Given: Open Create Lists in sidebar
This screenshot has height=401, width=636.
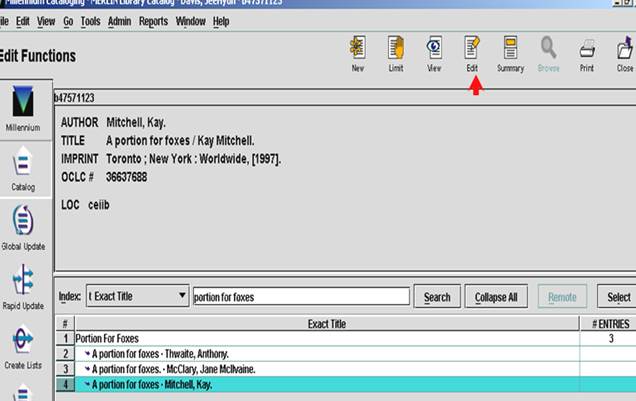Looking at the screenshot, I should click(x=23, y=345).
